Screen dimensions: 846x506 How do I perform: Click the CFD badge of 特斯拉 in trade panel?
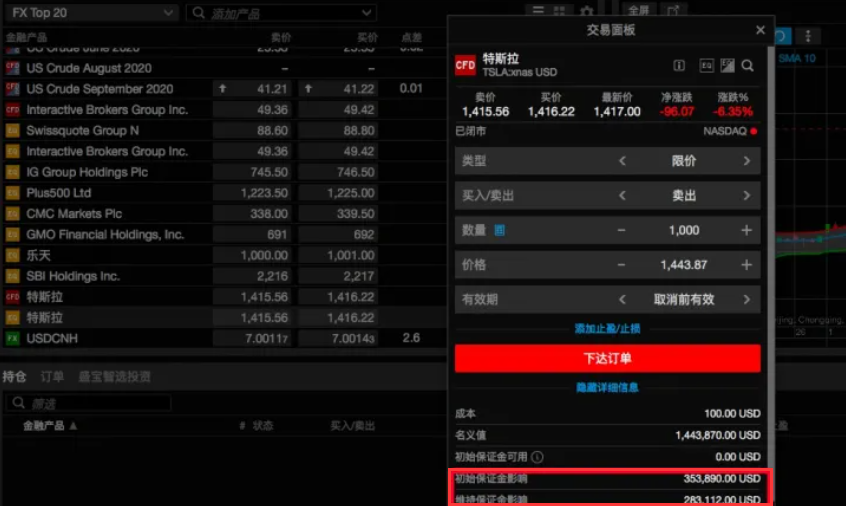[x=465, y=65]
